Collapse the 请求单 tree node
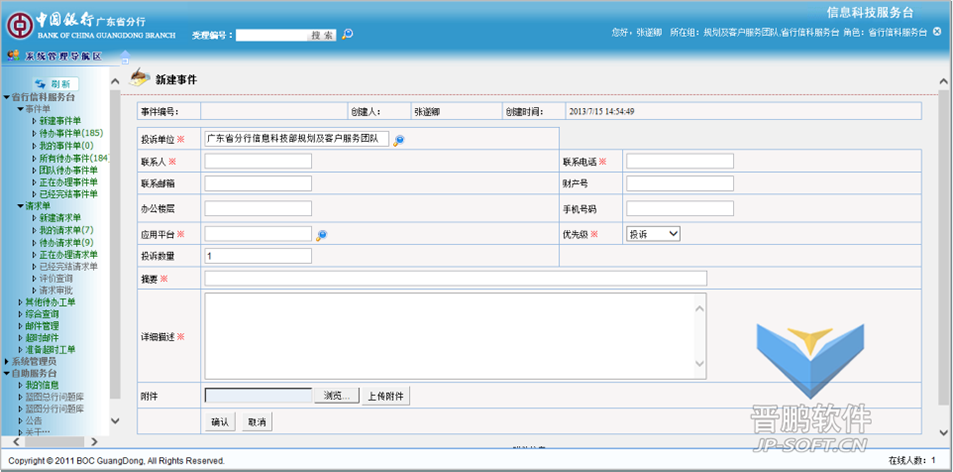 point(20,206)
